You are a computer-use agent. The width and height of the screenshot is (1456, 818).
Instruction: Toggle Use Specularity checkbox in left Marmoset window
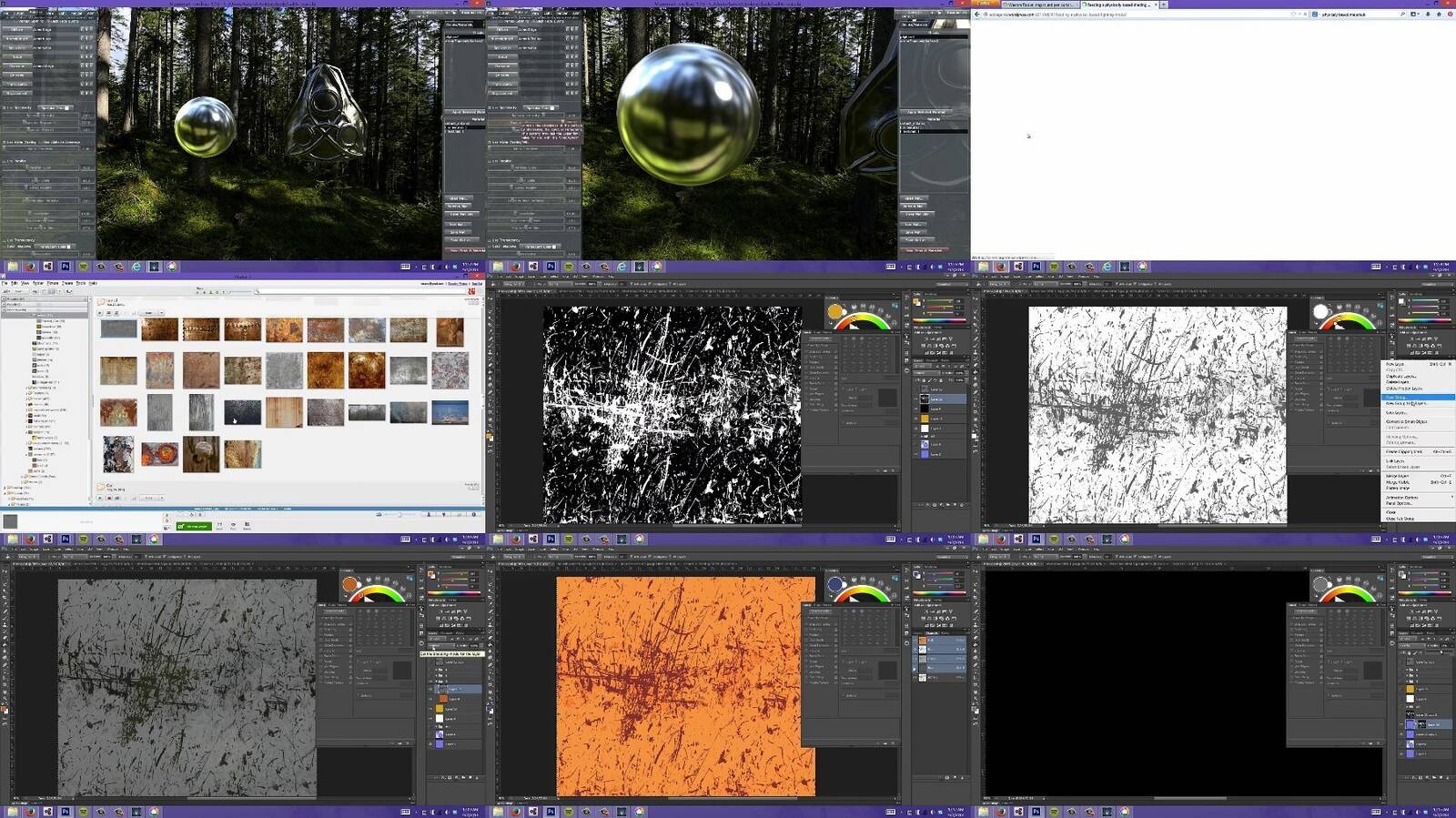[x=5, y=107]
